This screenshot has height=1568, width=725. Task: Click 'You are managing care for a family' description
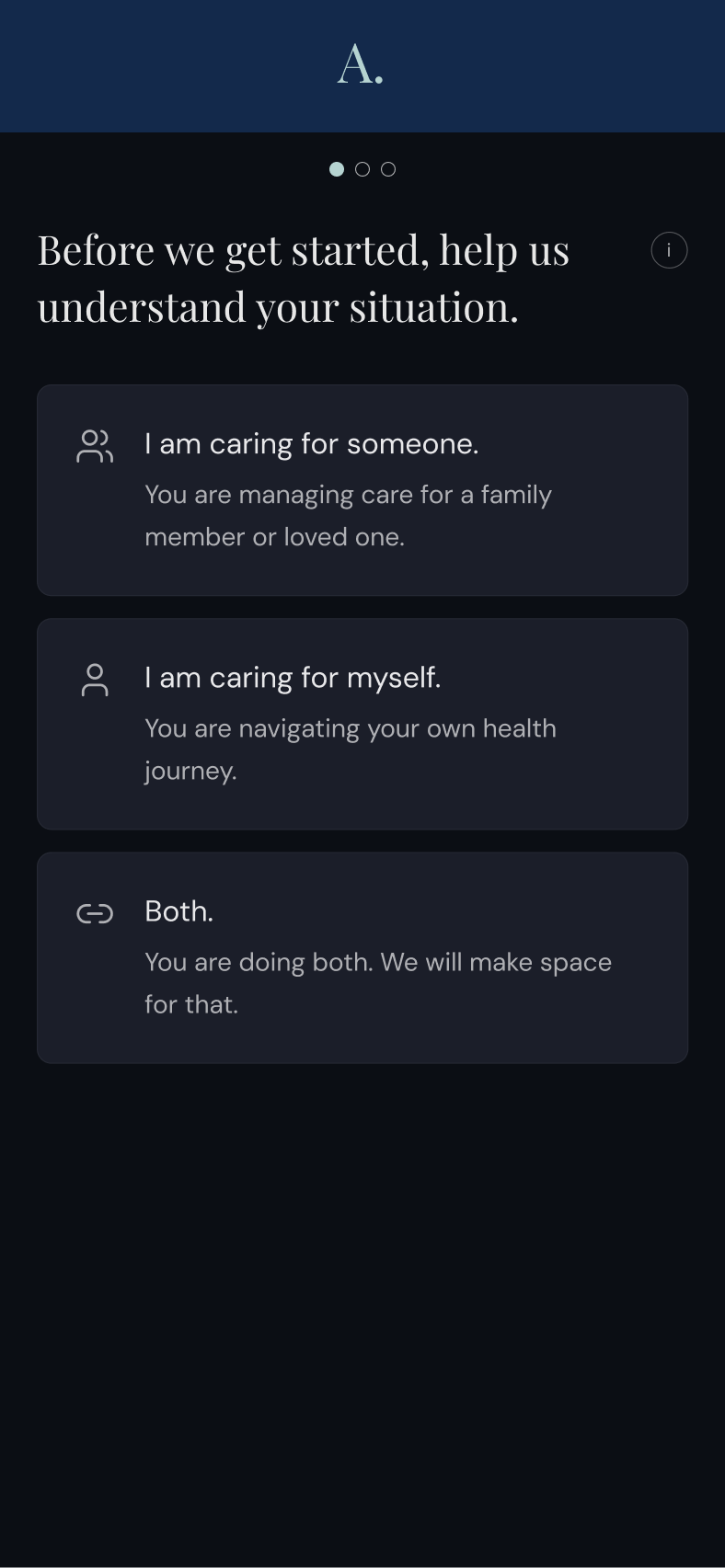(348, 495)
